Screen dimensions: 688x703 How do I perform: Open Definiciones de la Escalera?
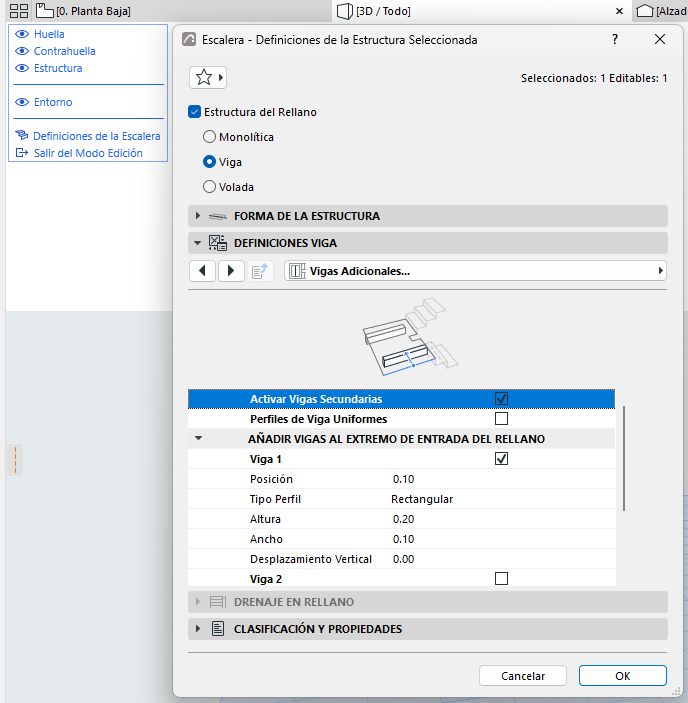(96, 136)
